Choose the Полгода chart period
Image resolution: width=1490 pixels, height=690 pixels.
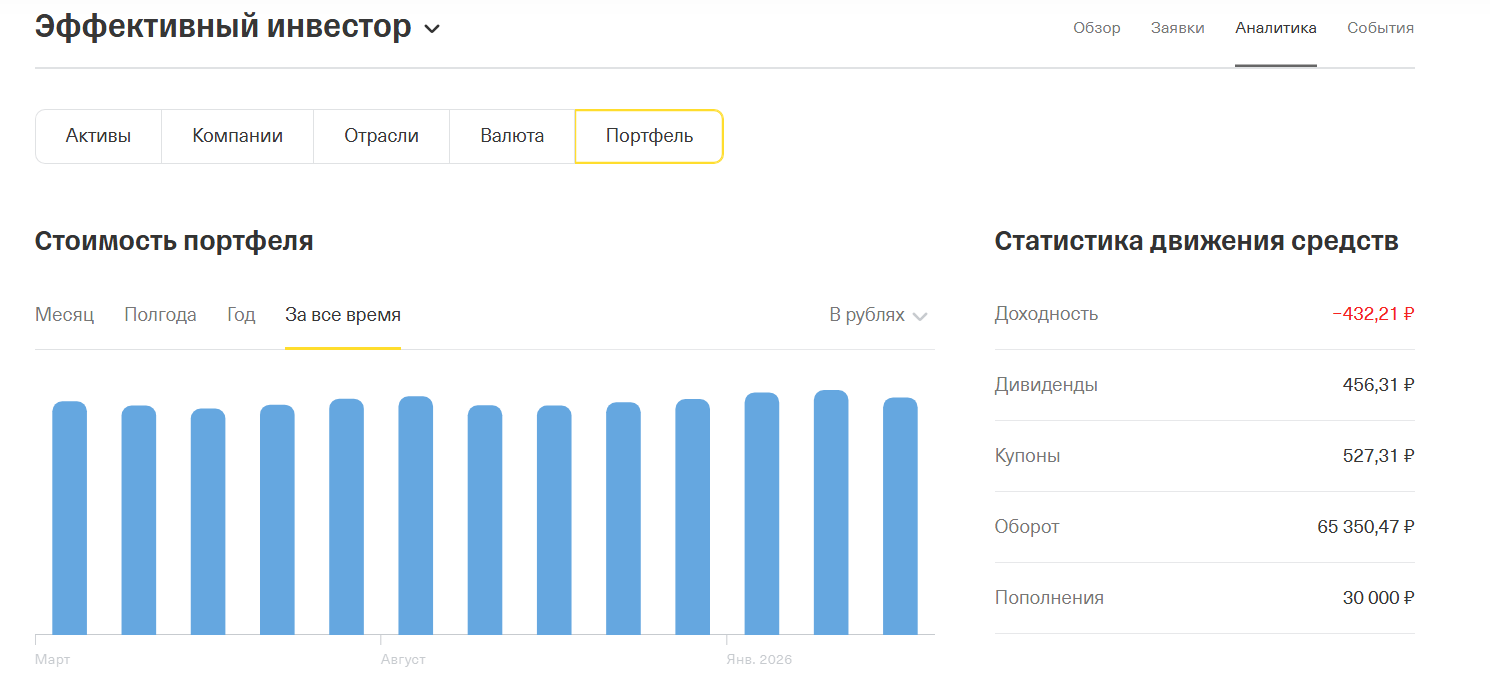coord(160,315)
